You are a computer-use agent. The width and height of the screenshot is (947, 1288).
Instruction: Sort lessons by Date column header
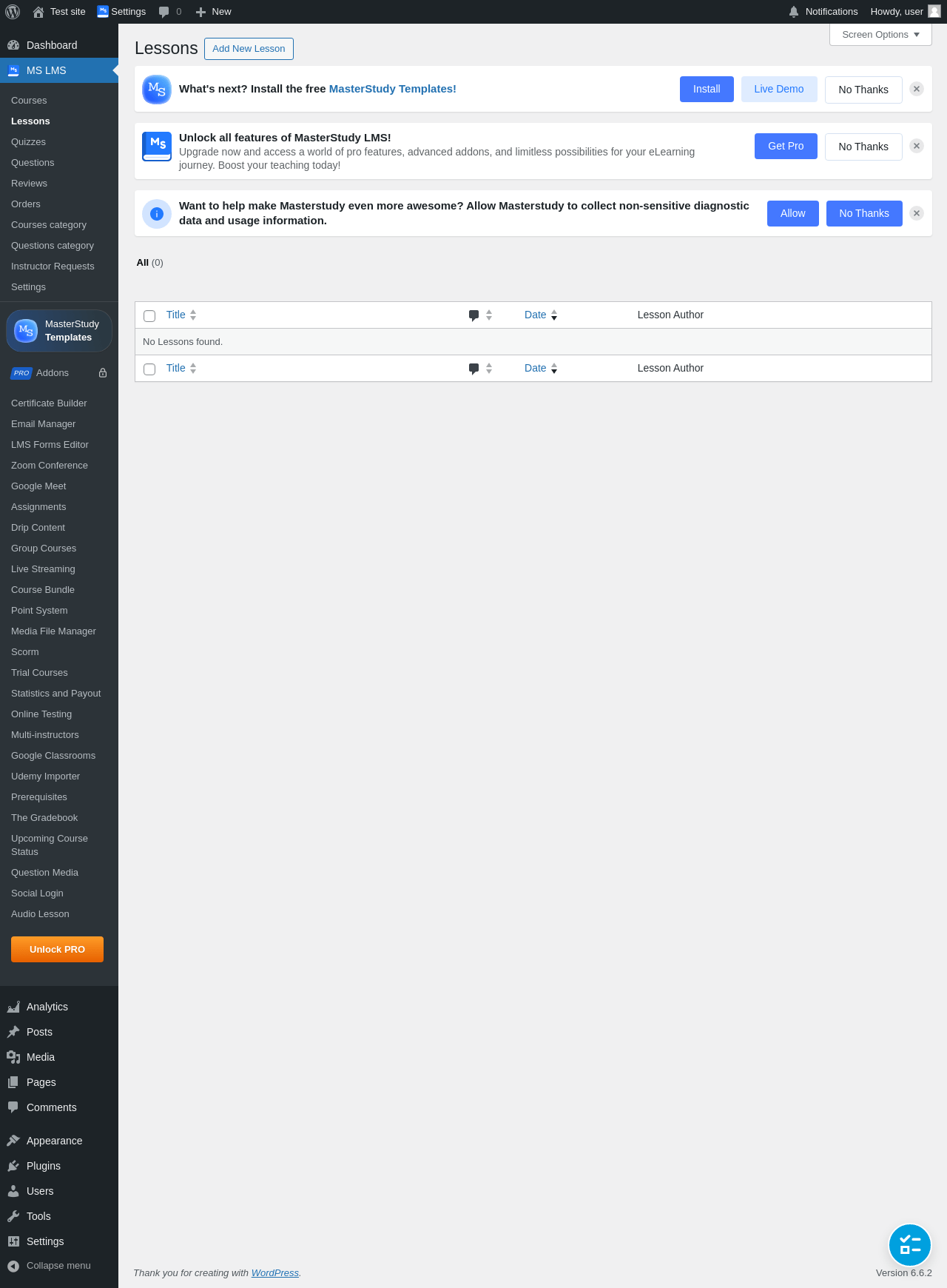click(x=536, y=315)
